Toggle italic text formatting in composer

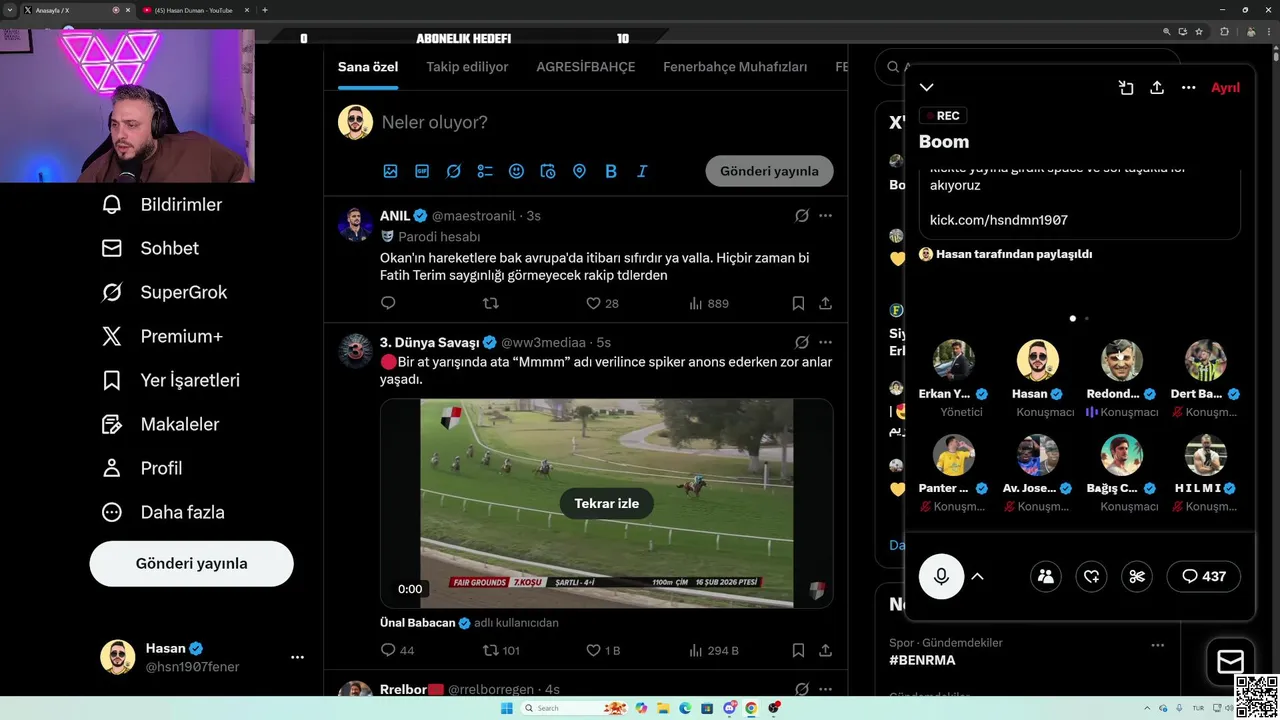(x=642, y=171)
